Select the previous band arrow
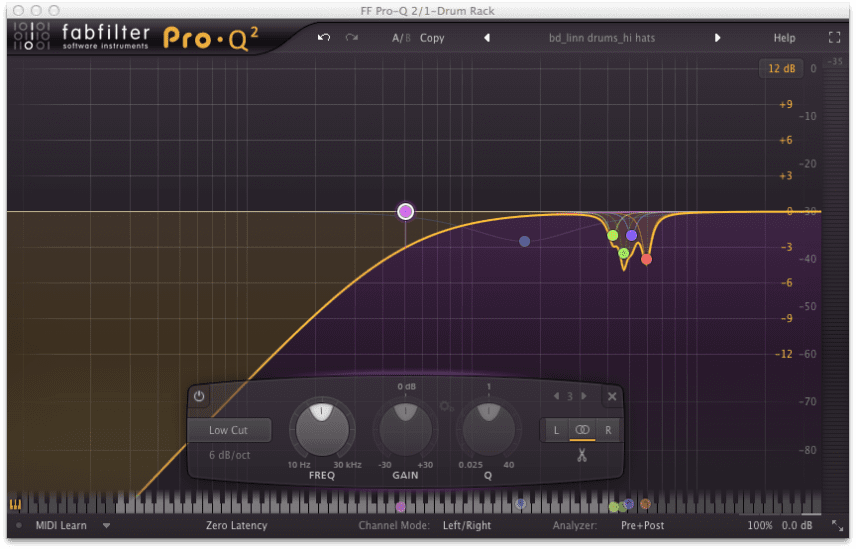Viewport: 856px width, 549px height. 556,396
